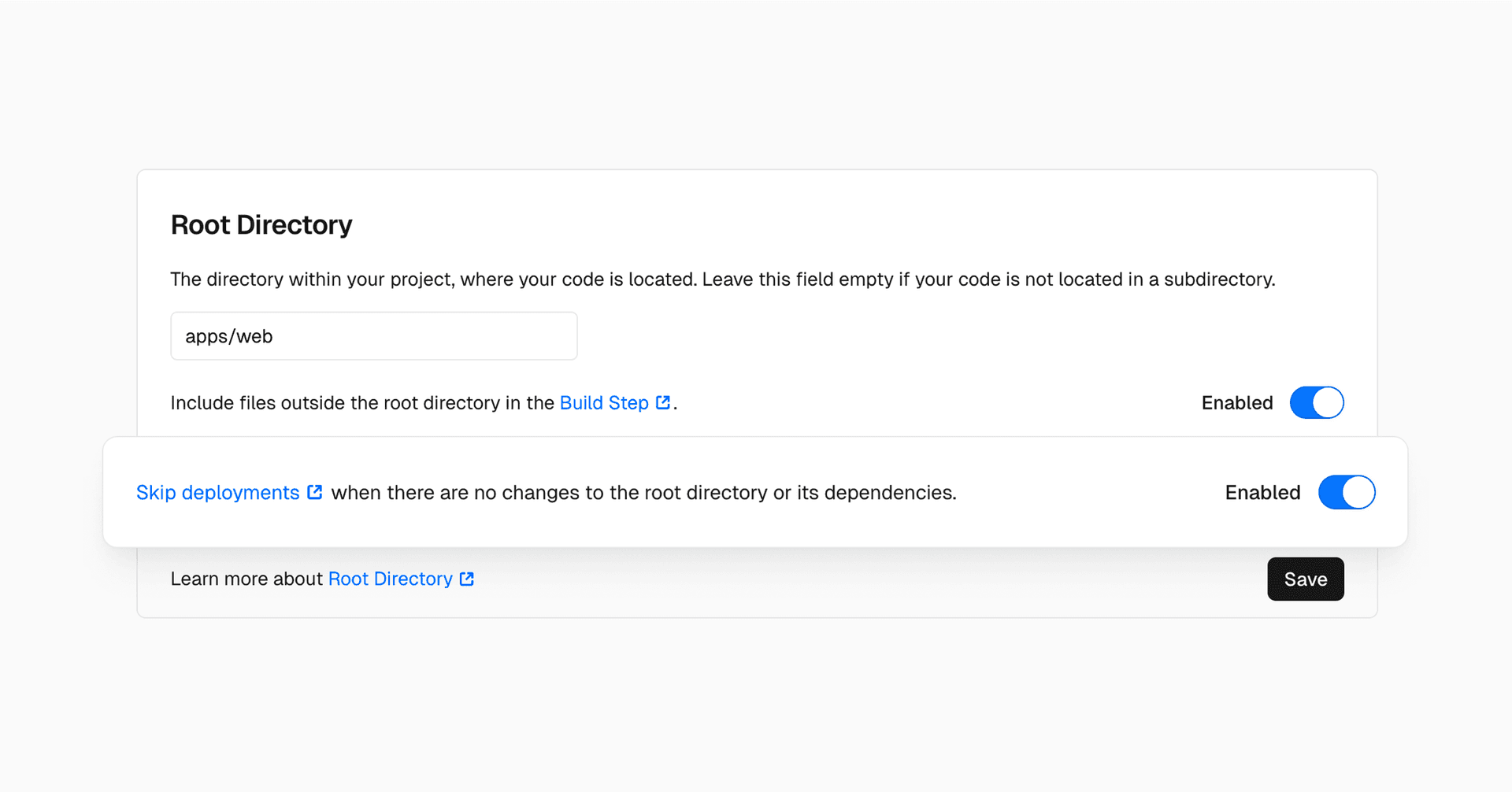Click empty space right of the apps/web field
Screen dimensions: 1512x792
click(x=866, y=336)
